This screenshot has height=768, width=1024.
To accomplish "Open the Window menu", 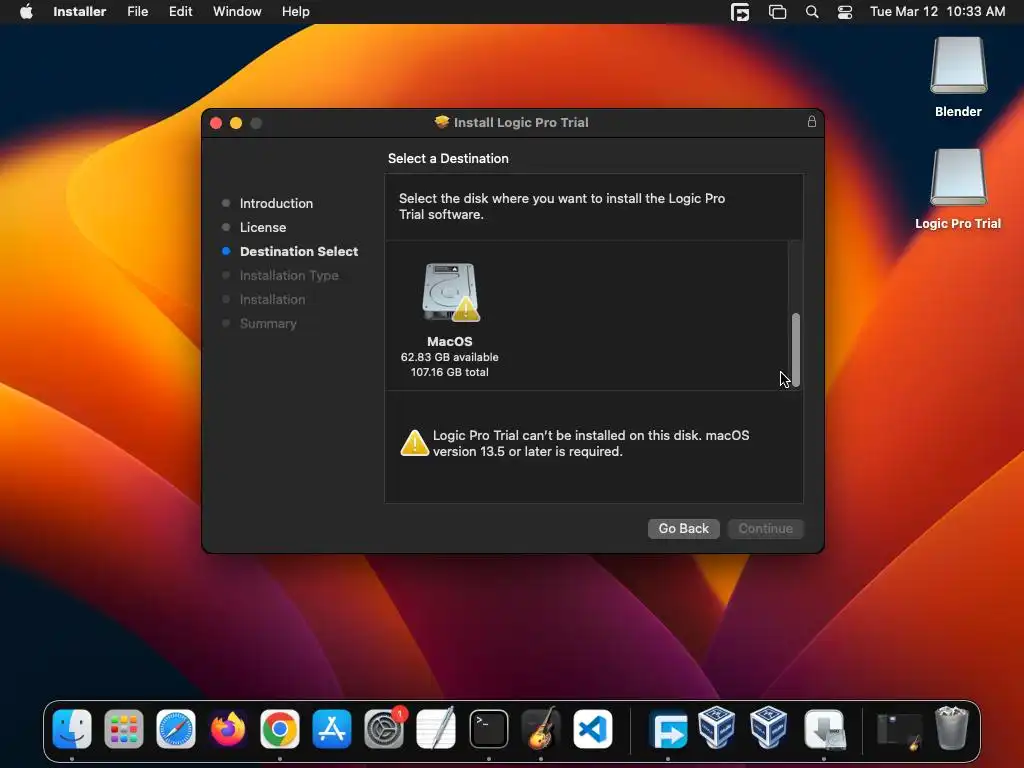I will point(237,12).
